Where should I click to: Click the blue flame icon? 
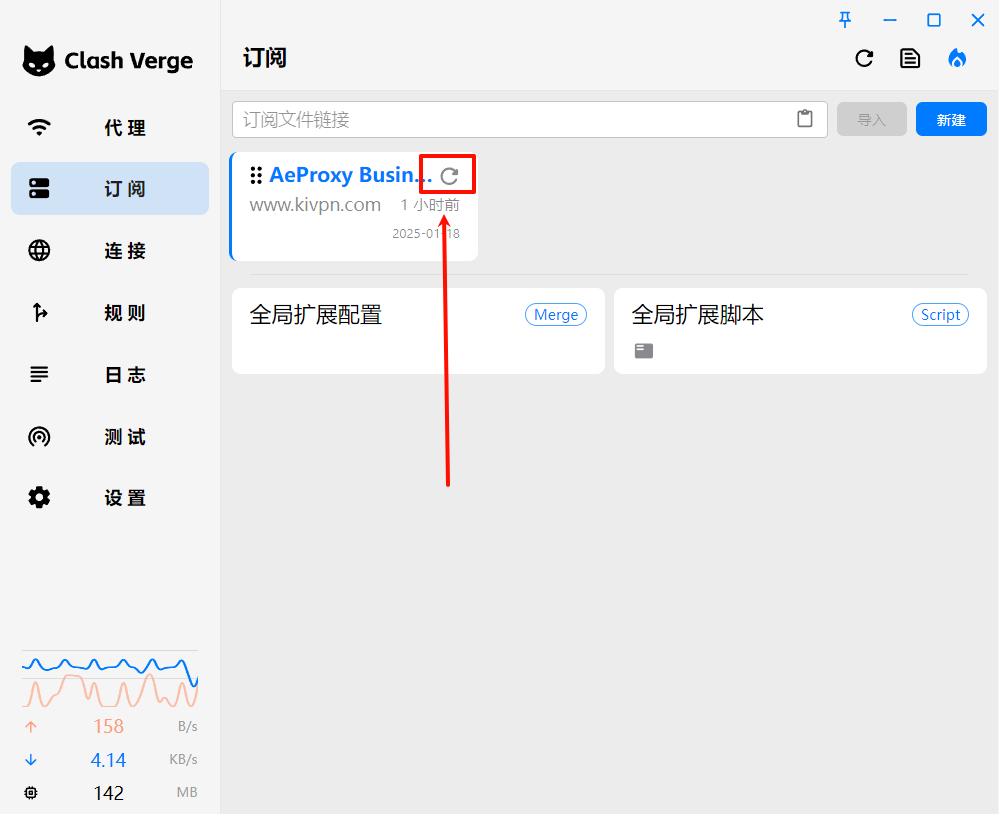click(957, 59)
